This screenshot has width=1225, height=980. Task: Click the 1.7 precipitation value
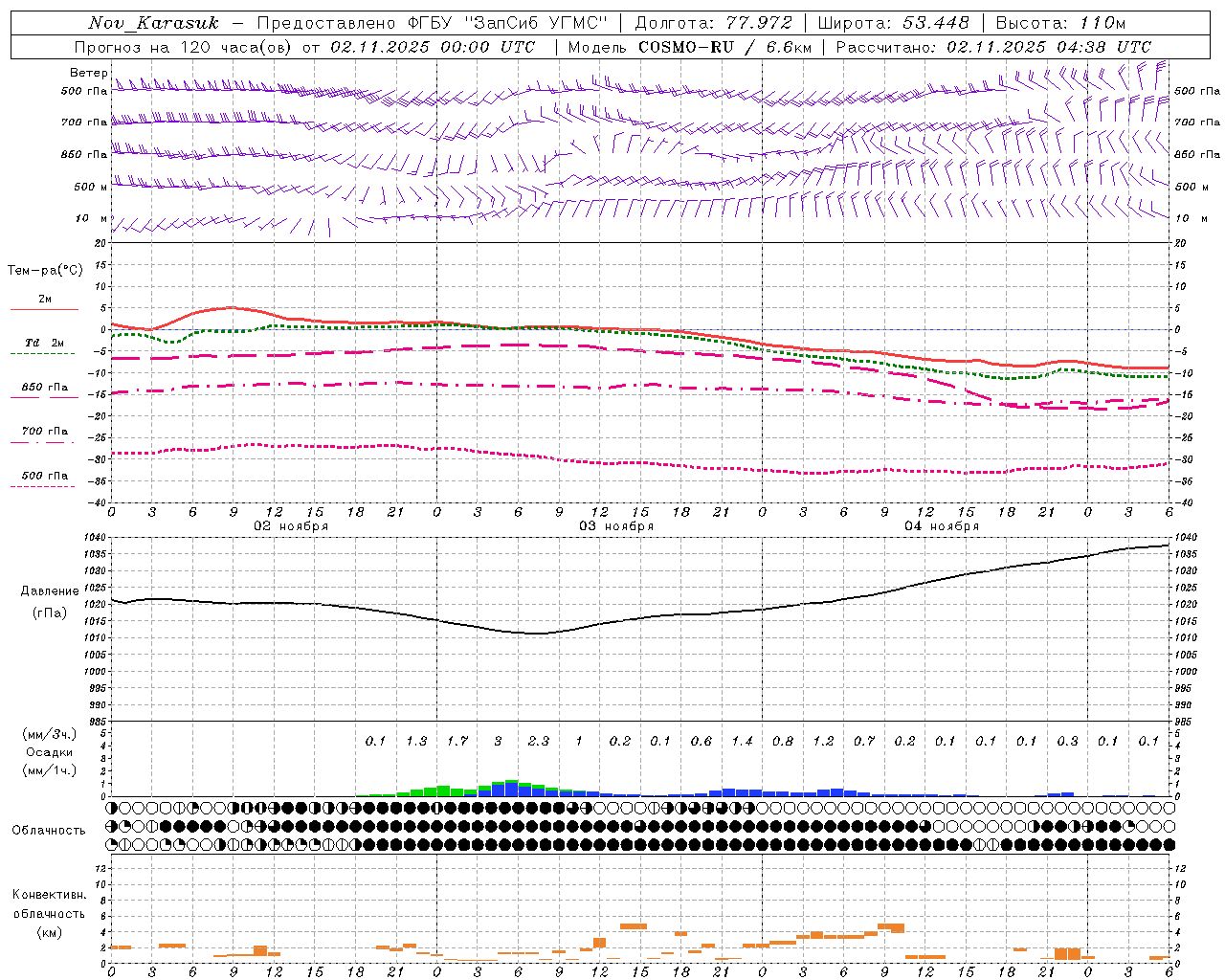(457, 741)
